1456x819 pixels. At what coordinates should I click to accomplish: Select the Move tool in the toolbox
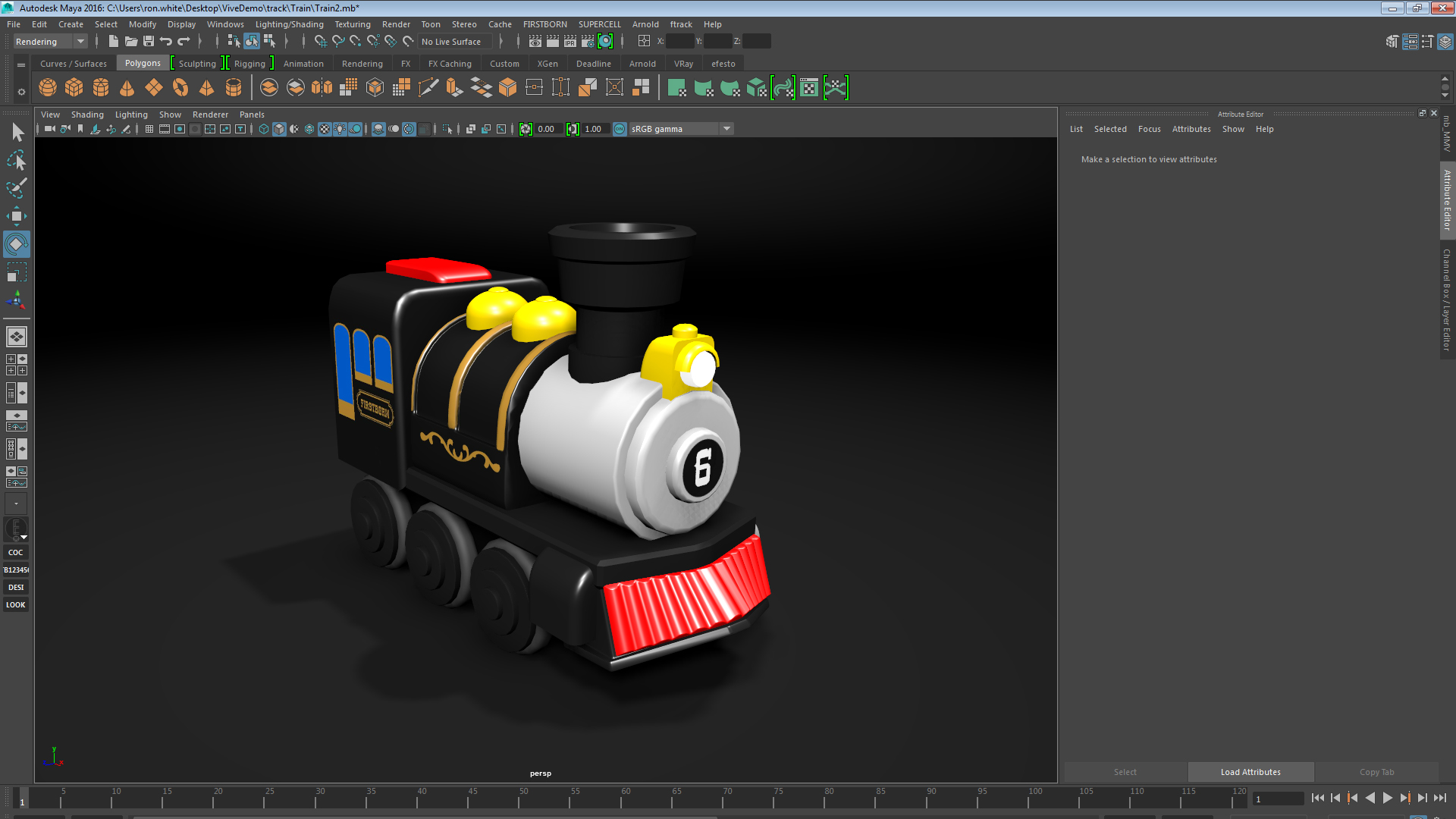[17, 215]
